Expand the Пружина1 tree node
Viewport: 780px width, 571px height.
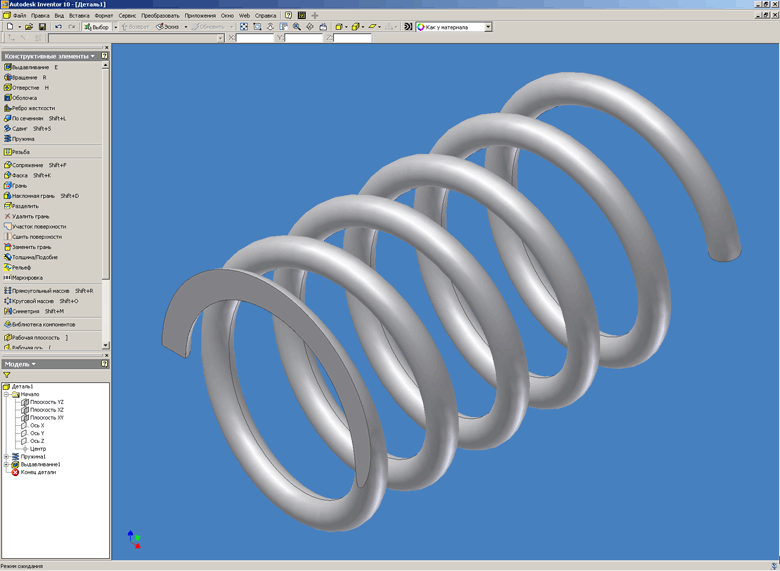click(6, 457)
